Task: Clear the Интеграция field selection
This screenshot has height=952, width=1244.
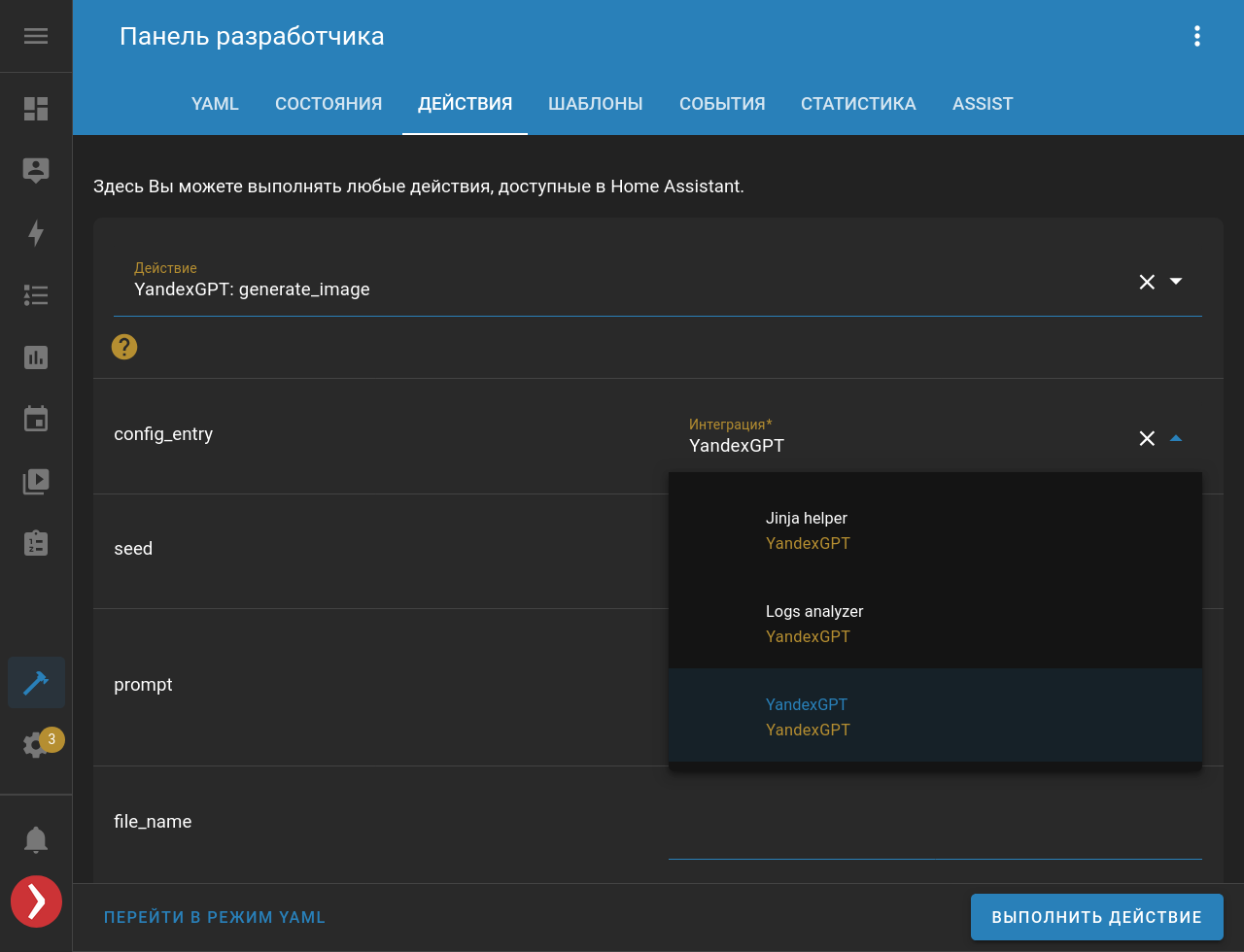Action: pyautogui.click(x=1147, y=439)
